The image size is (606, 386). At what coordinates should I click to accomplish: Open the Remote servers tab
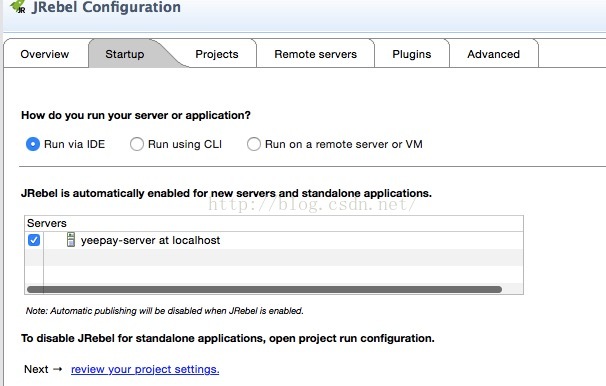pos(315,54)
